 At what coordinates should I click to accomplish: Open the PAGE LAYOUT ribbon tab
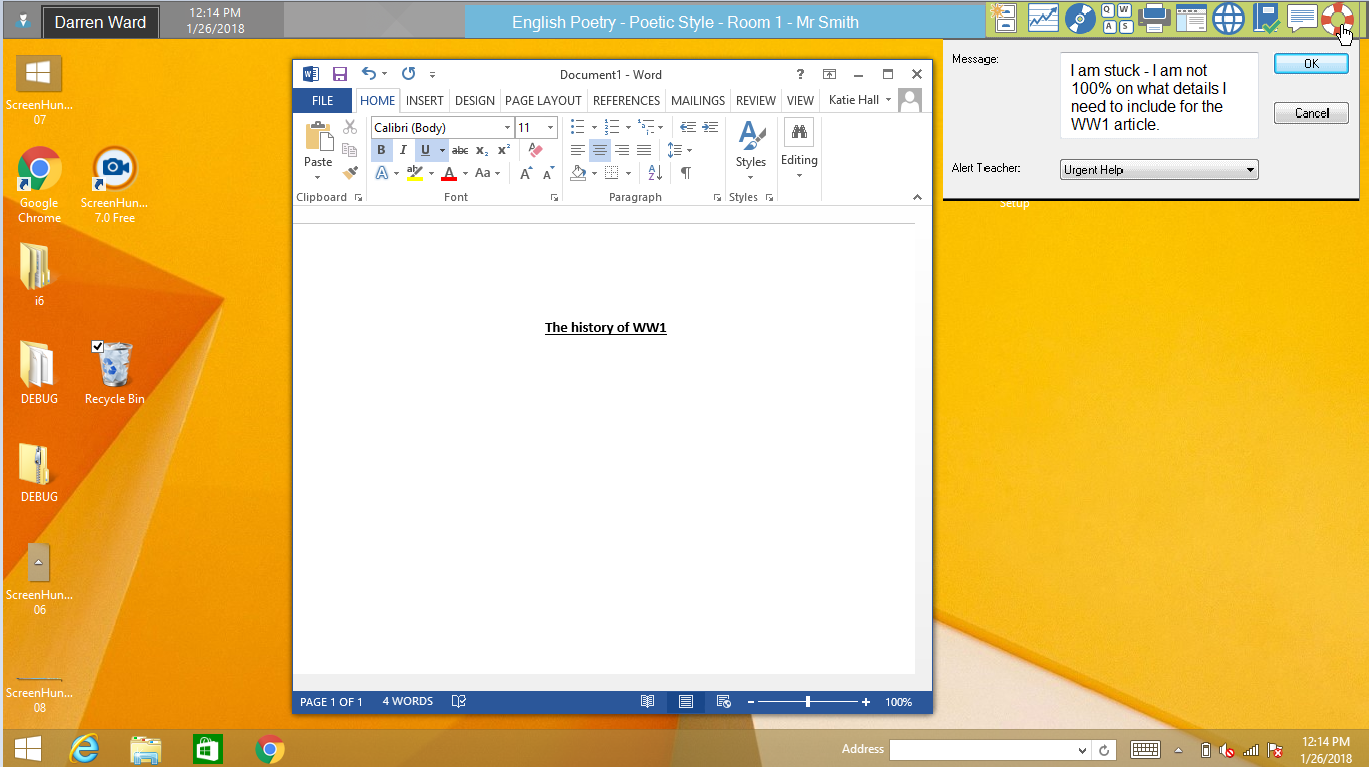tap(543, 101)
